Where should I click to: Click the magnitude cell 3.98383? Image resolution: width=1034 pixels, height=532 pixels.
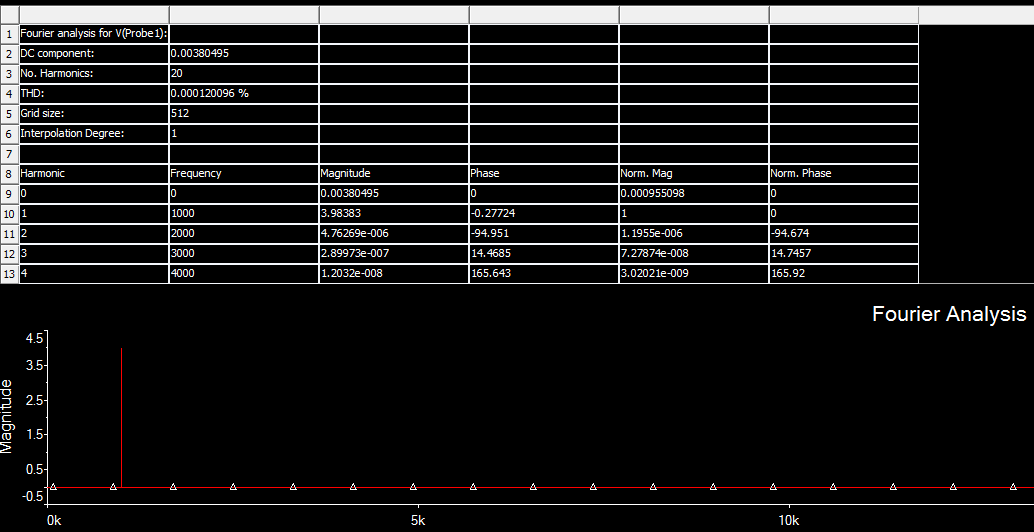[x=394, y=214]
